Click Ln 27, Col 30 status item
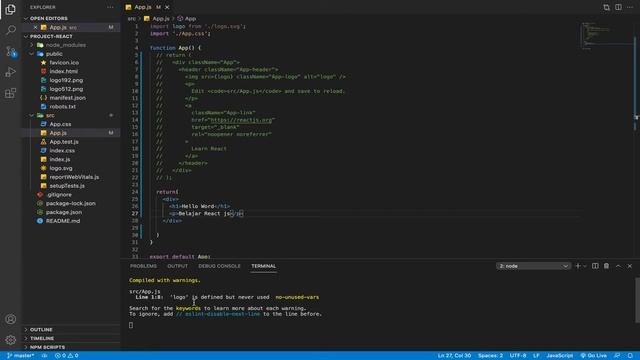640x360 pixels. [x=454, y=356]
